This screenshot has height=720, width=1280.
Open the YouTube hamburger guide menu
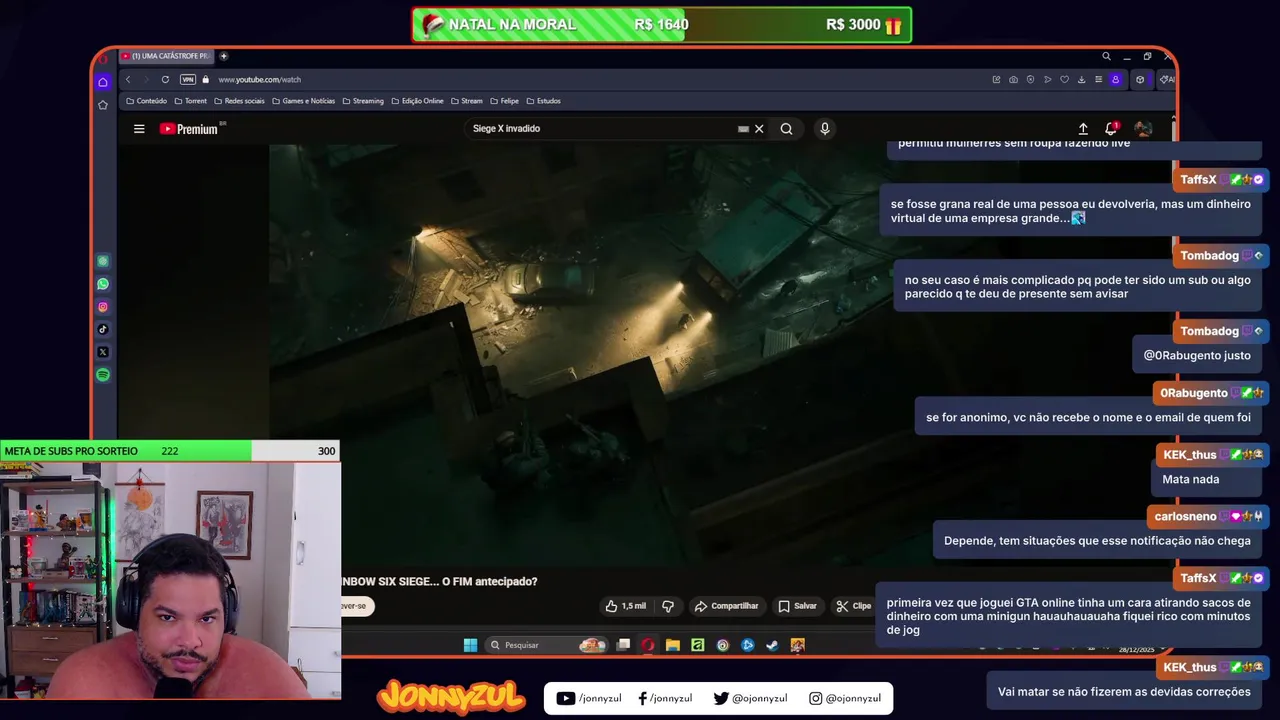click(139, 129)
